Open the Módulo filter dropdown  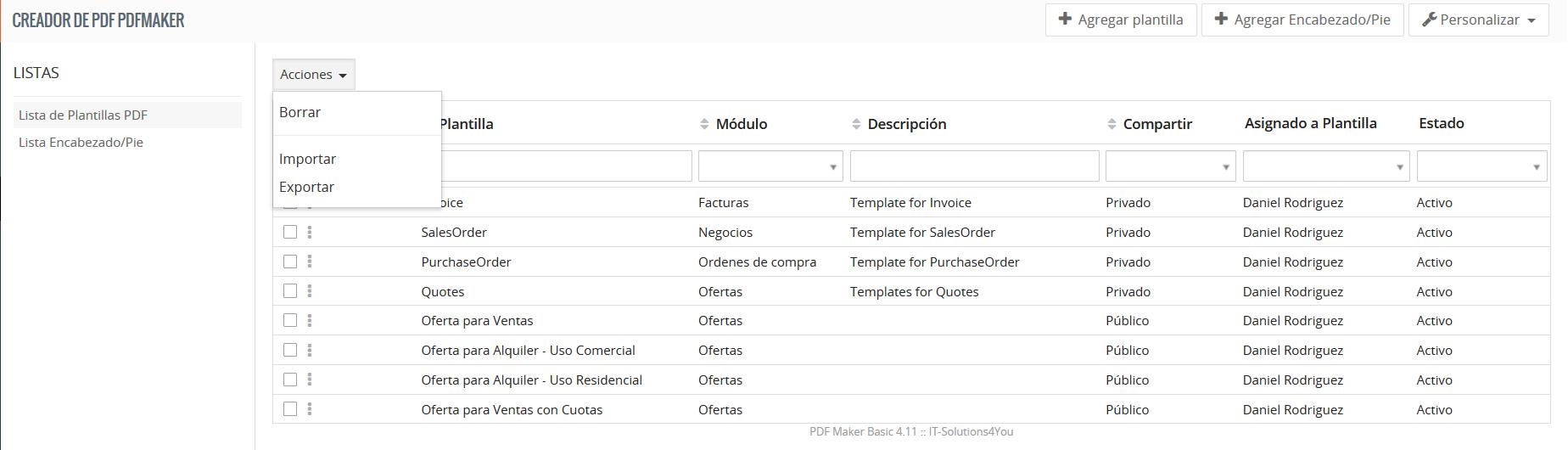pyautogui.click(x=770, y=166)
